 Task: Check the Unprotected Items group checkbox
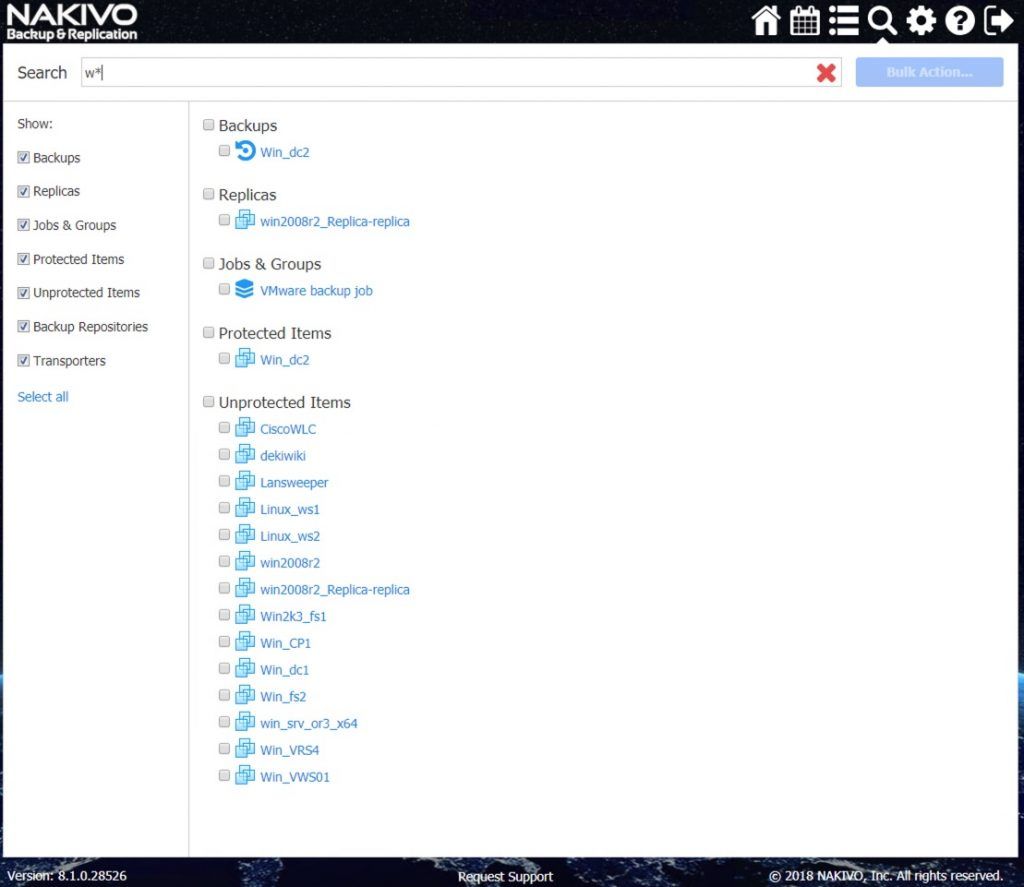pyautogui.click(x=208, y=402)
